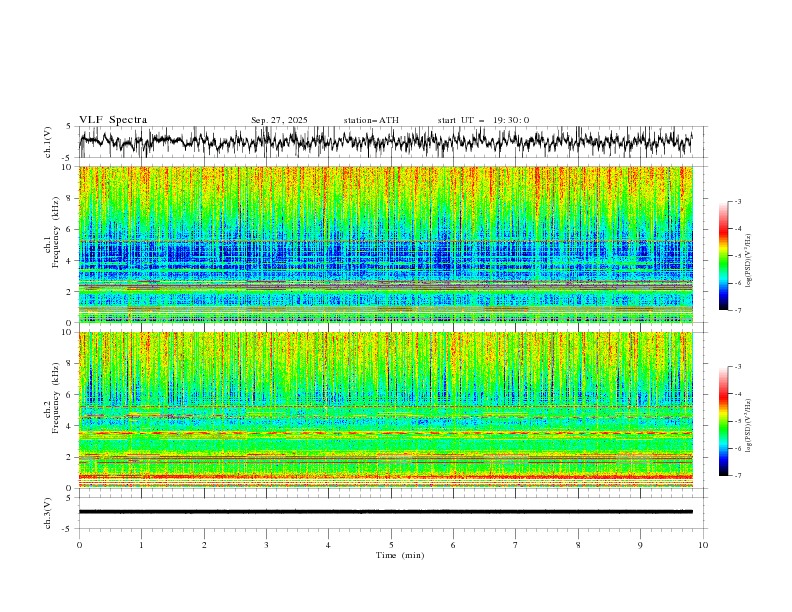The width and height of the screenshot is (792, 612).
Task: Click the lower color scale bar for ch.2
Action: coord(723,421)
